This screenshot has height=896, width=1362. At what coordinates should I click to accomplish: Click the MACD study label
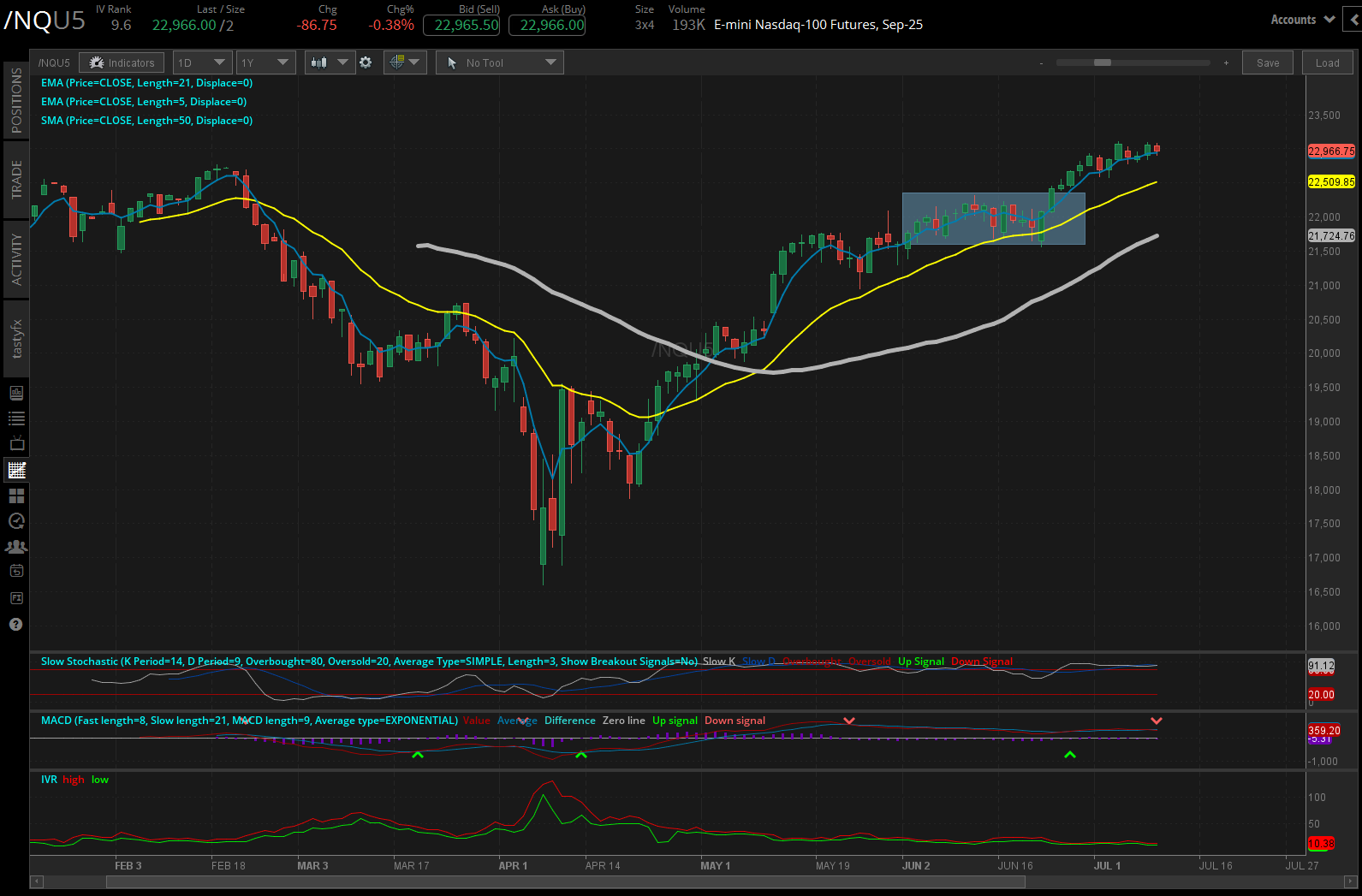click(249, 721)
